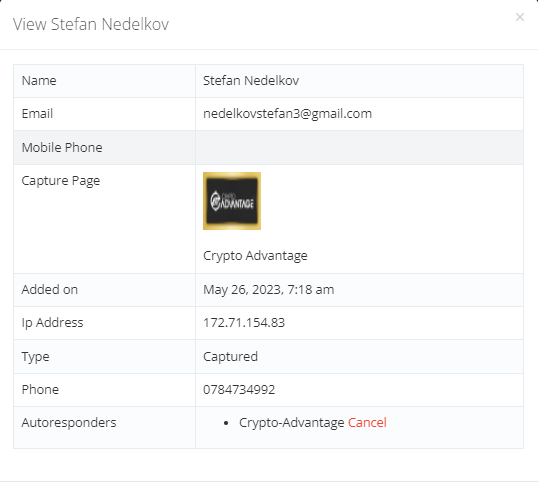Click the Captured type value

point(230,357)
